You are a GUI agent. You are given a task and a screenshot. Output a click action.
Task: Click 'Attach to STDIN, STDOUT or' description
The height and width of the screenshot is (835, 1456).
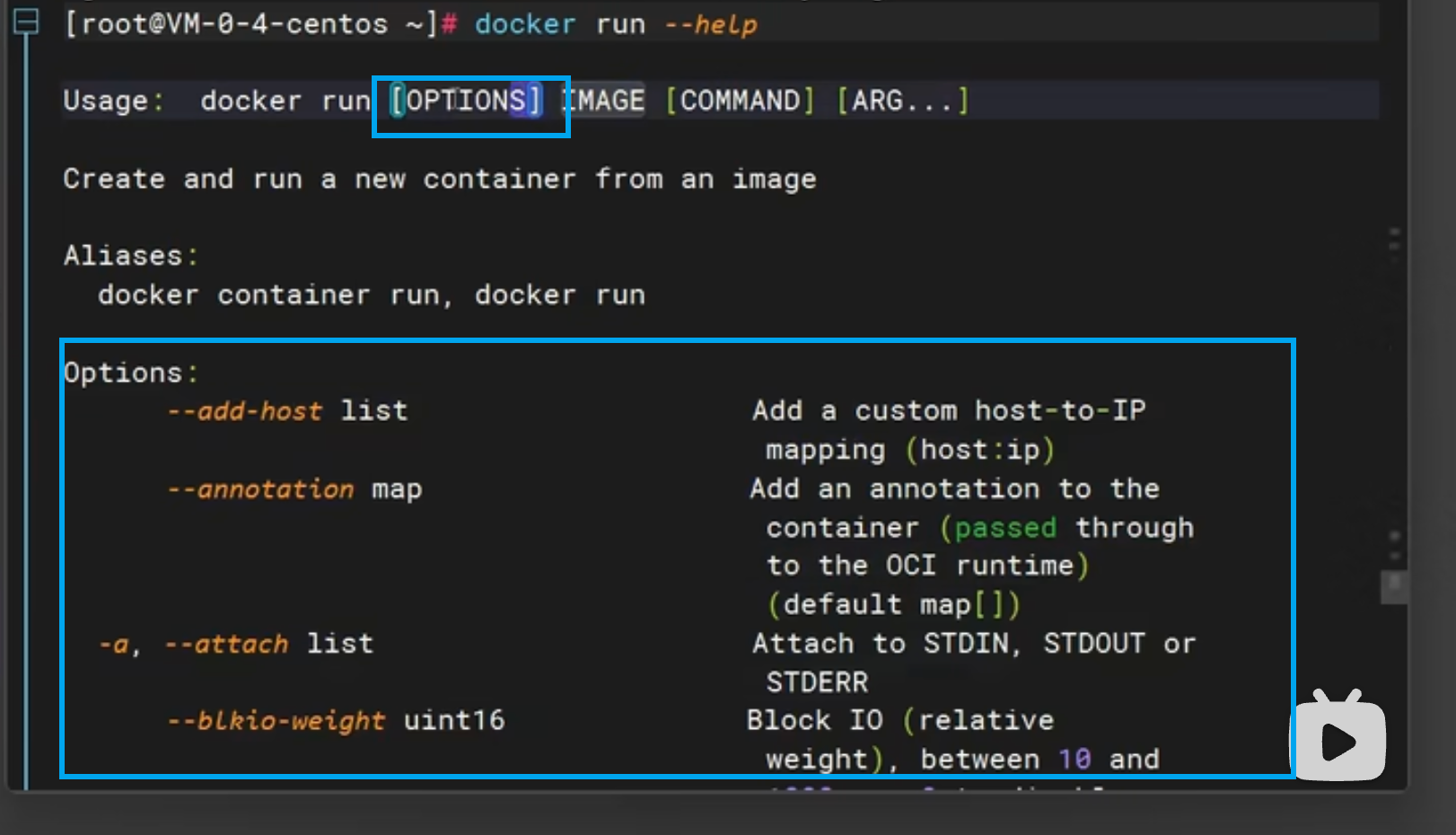[974, 644]
